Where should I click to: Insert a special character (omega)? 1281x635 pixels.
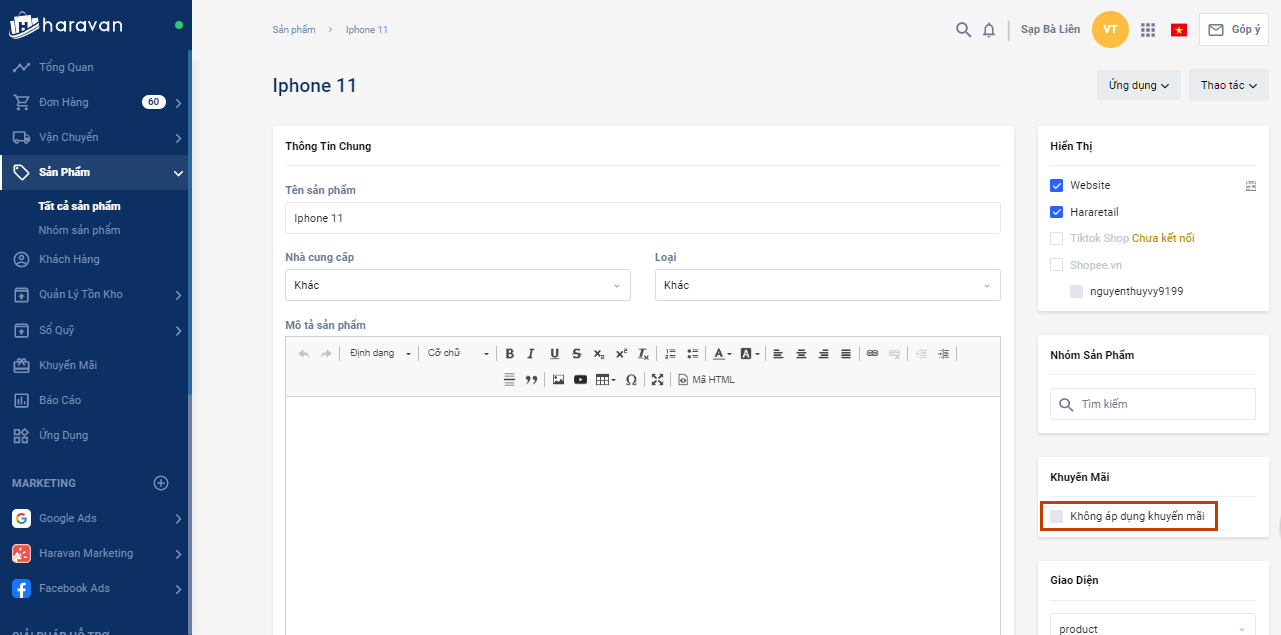631,379
